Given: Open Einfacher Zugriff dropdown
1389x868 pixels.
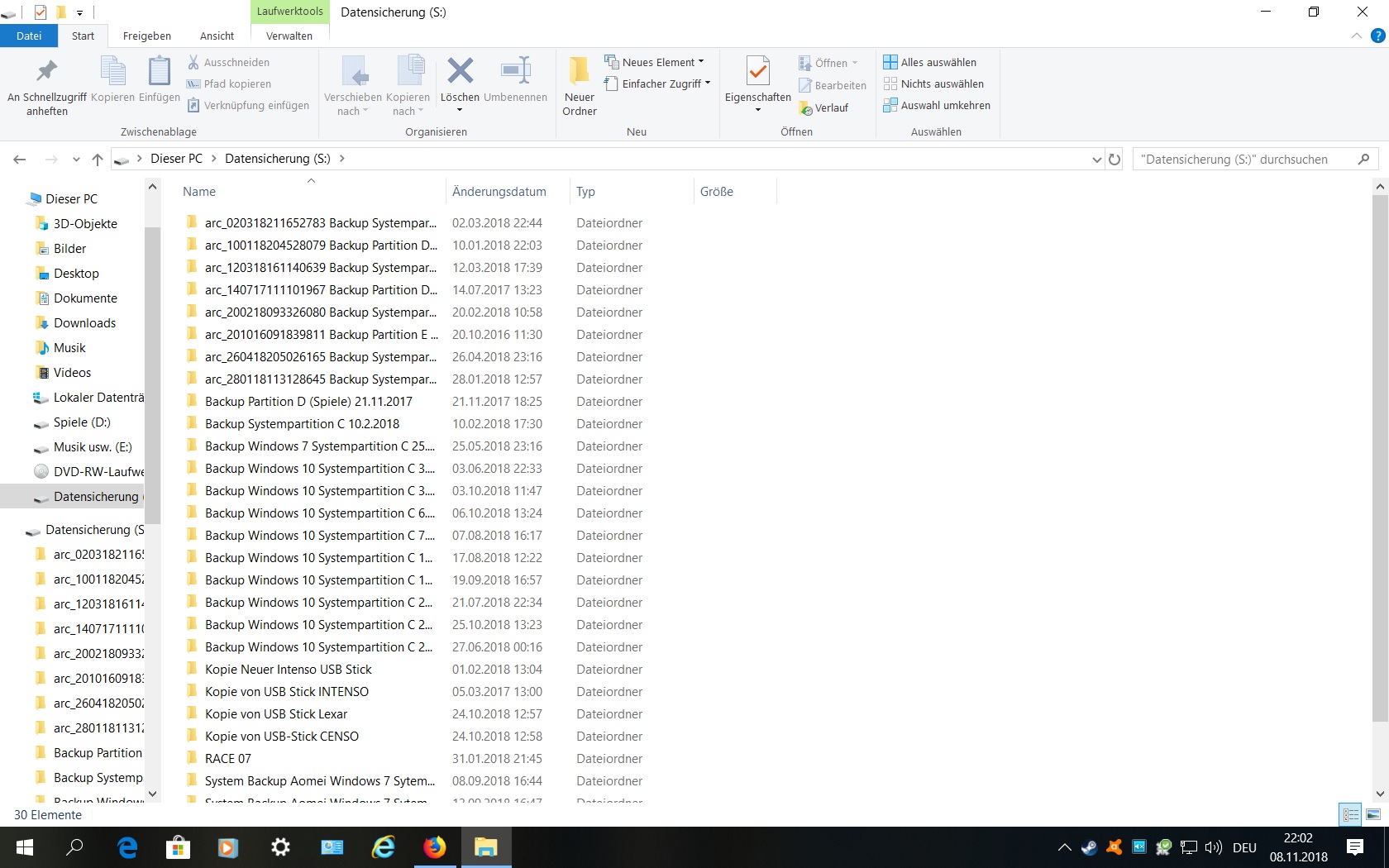Looking at the screenshot, I should (657, 83).
